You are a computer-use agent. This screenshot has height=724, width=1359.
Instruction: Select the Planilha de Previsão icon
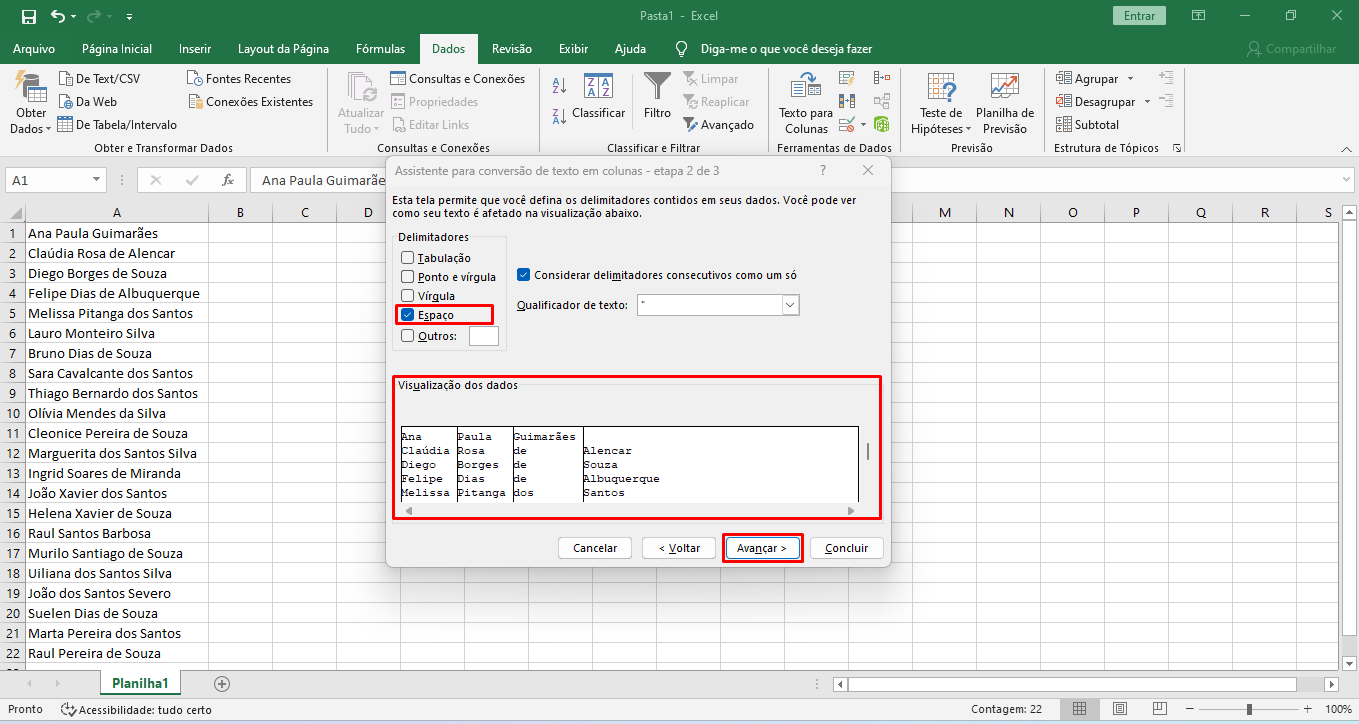[x=1004, y=88]
